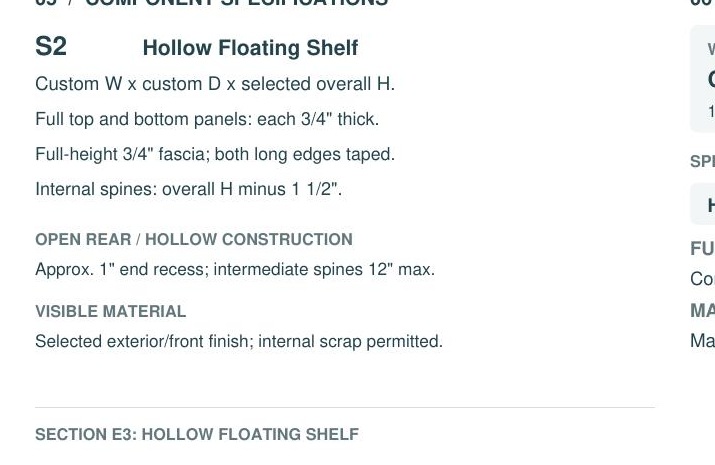Click the cut-off 'Ma' text on right edge
The image size is (715, 465).
(702, 341)
